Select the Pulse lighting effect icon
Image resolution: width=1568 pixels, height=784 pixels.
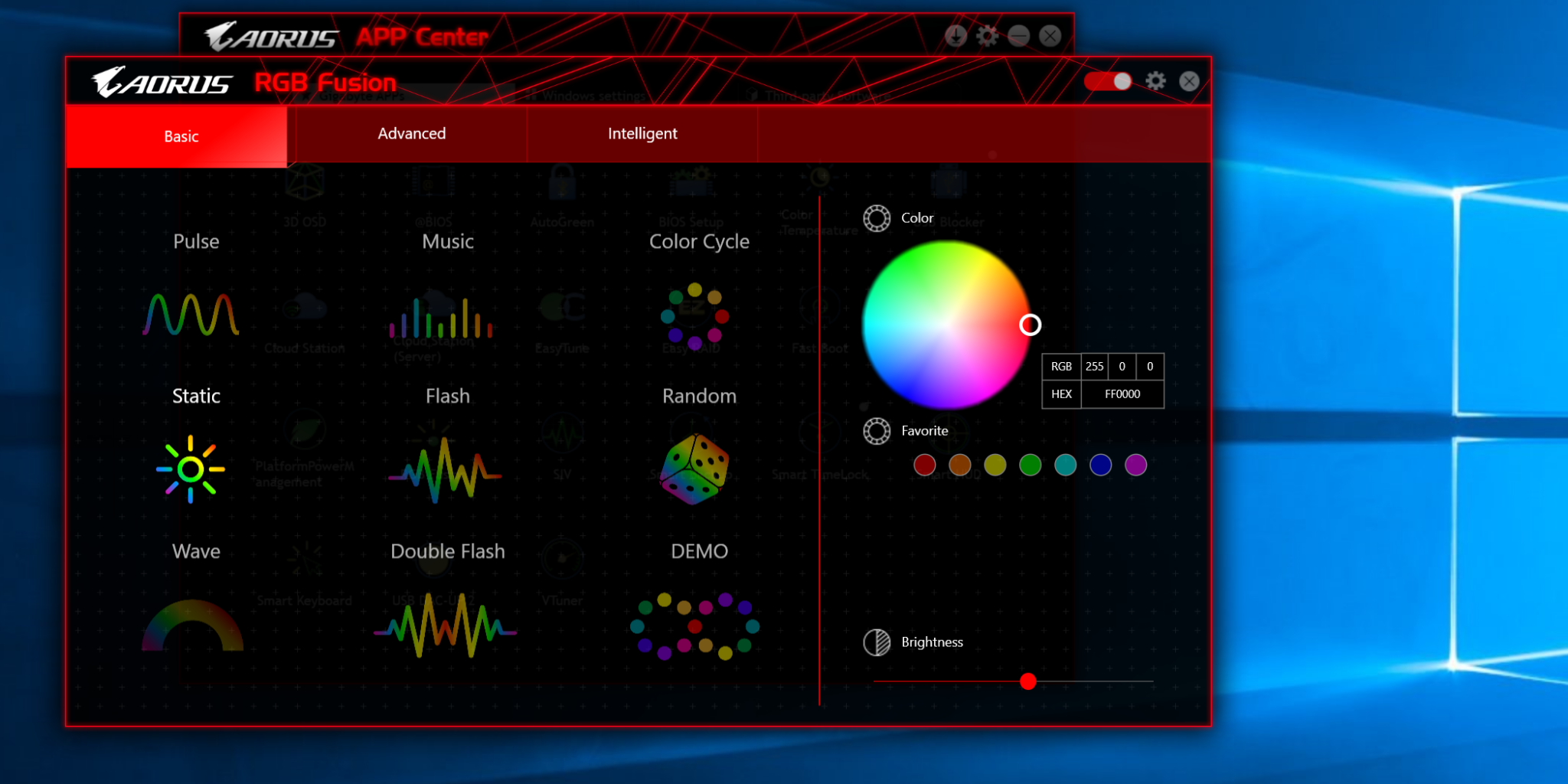191,315
